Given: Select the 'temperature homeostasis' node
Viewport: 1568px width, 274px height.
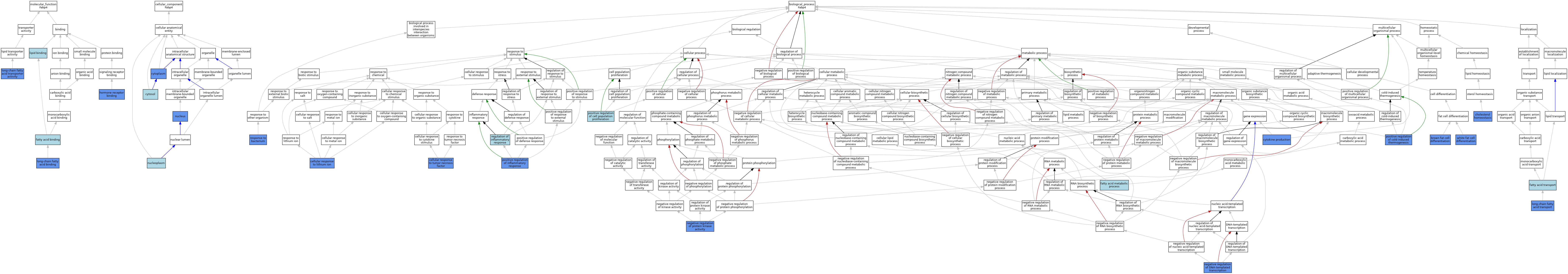Looking at the screenshot, I should point(1427,74).
